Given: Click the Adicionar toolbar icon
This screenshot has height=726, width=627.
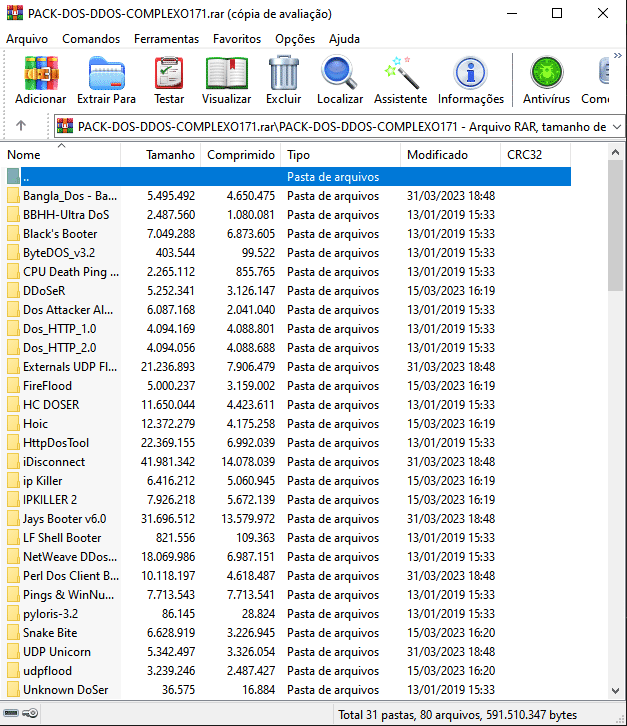Looking at the screenshot, I should pos(40,79).
